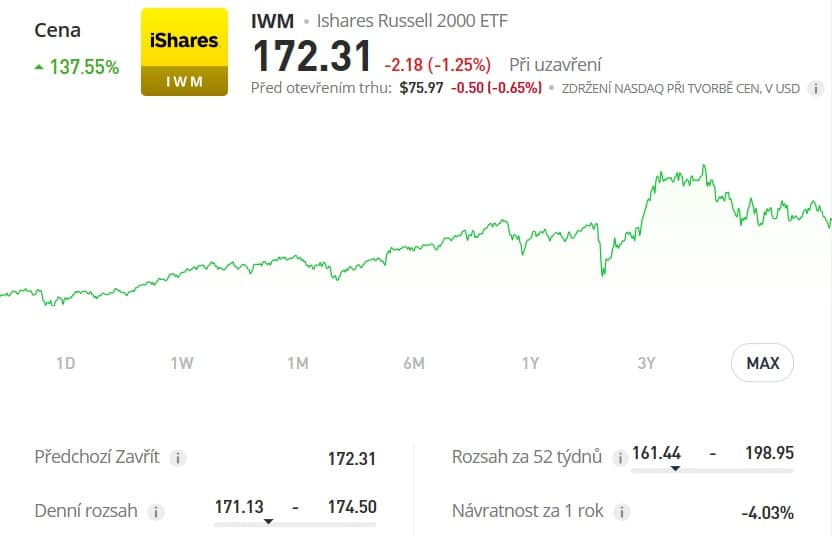
Task: Switch to the 1Y range
Action: tap(530, 363)
